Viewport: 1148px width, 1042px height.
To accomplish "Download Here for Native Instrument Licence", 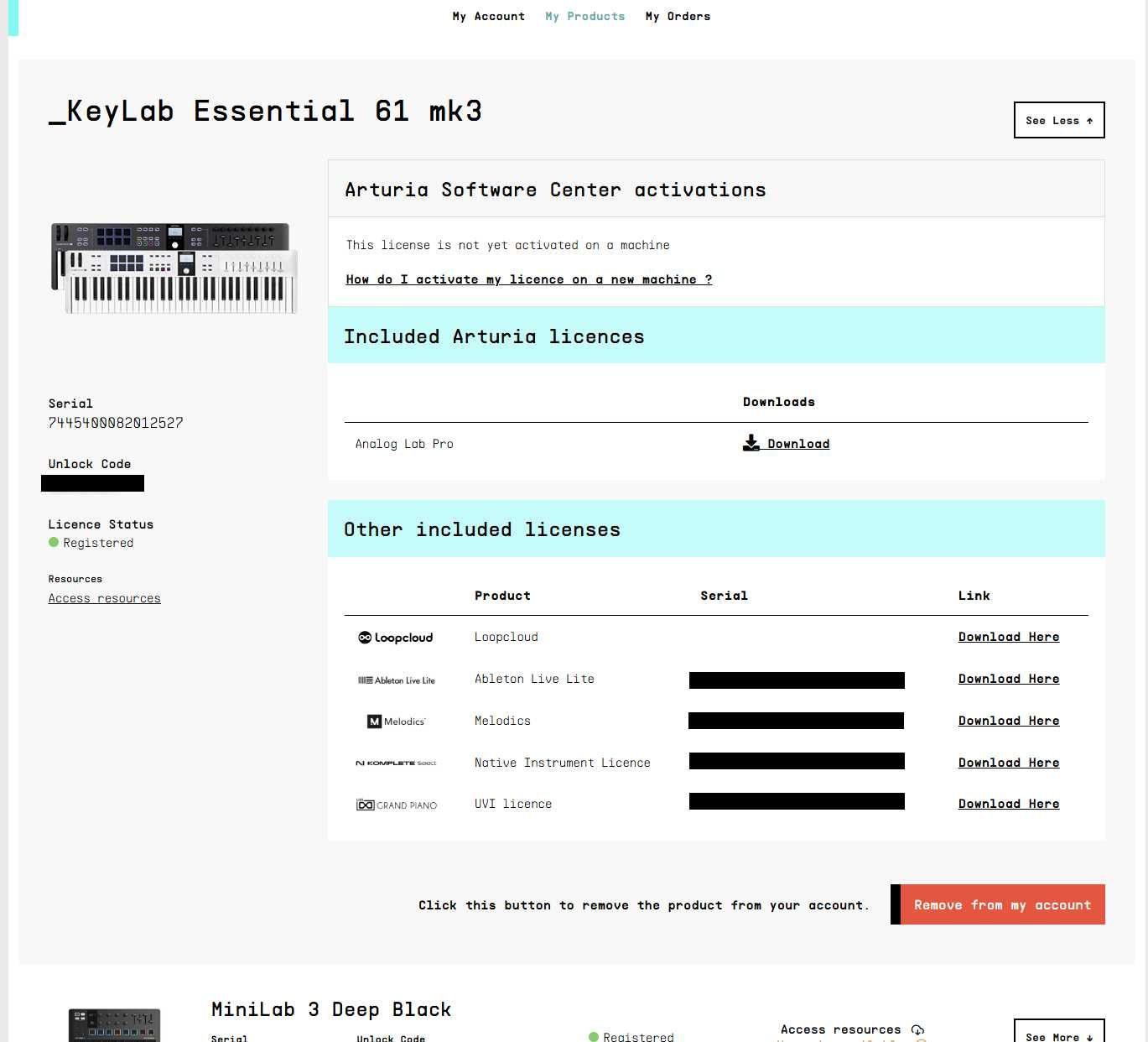I will click(x=1009, y=763).
